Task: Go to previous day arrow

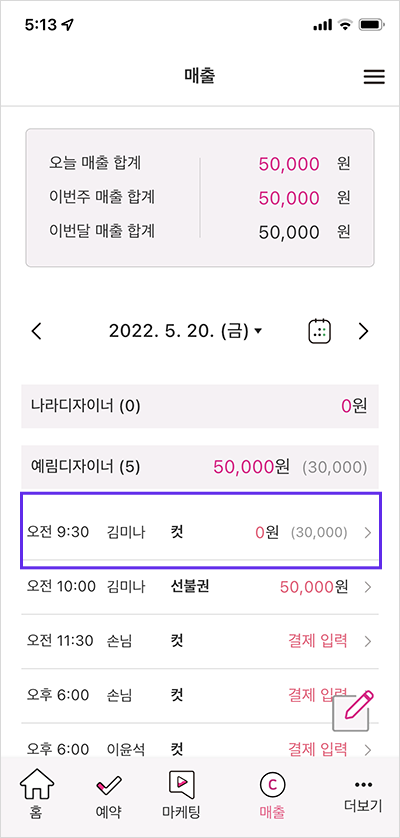Action: coord(36,331)
